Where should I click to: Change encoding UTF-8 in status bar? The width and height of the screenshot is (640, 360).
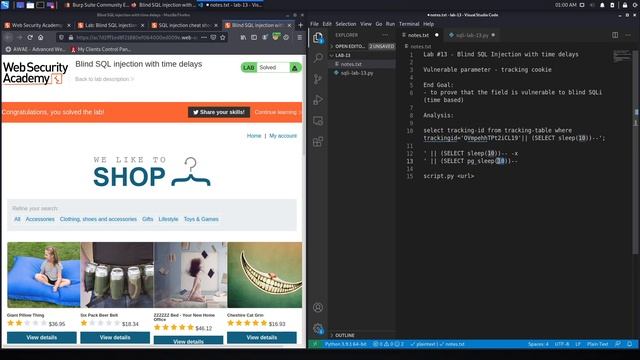(x=562, y=344)
